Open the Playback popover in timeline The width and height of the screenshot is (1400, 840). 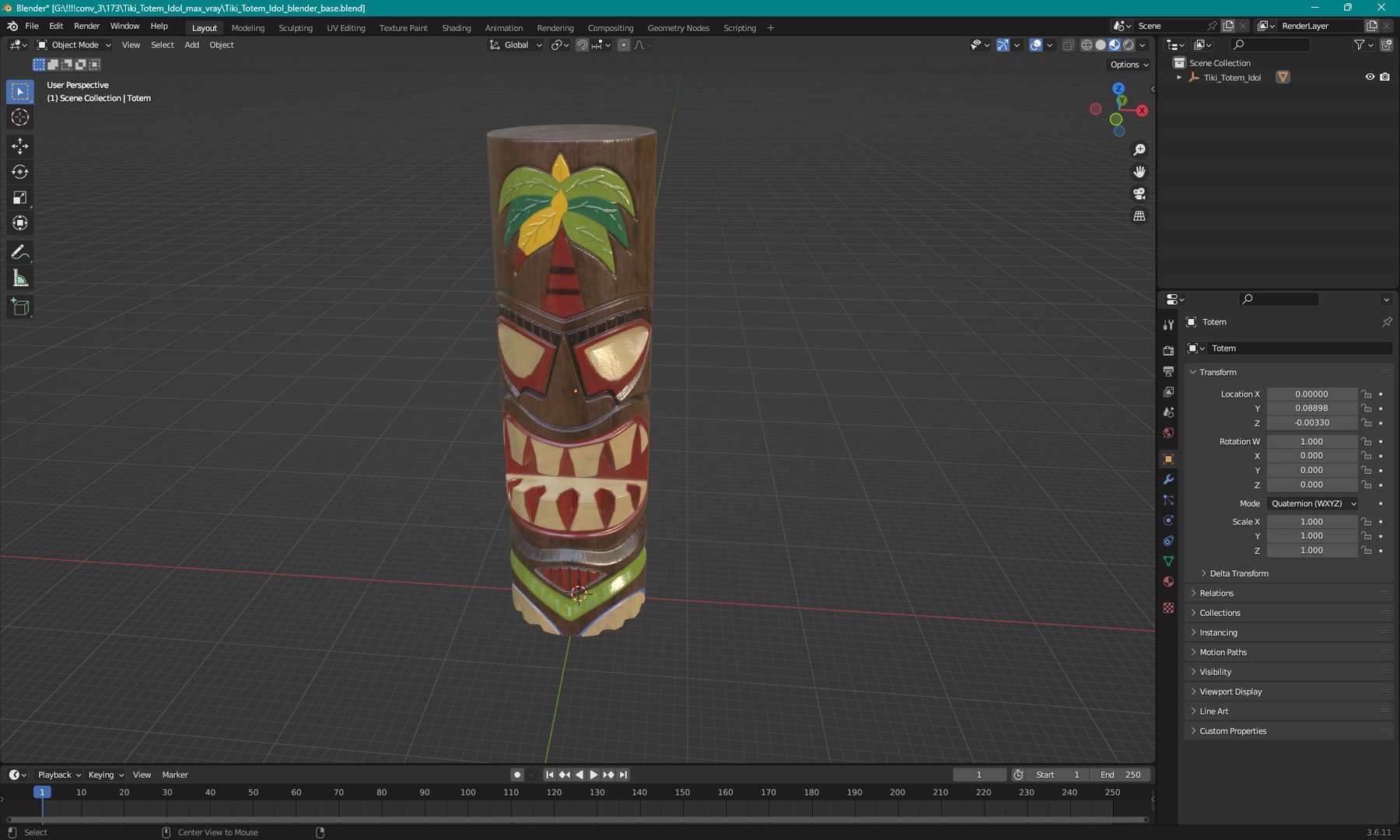point(58,775)
